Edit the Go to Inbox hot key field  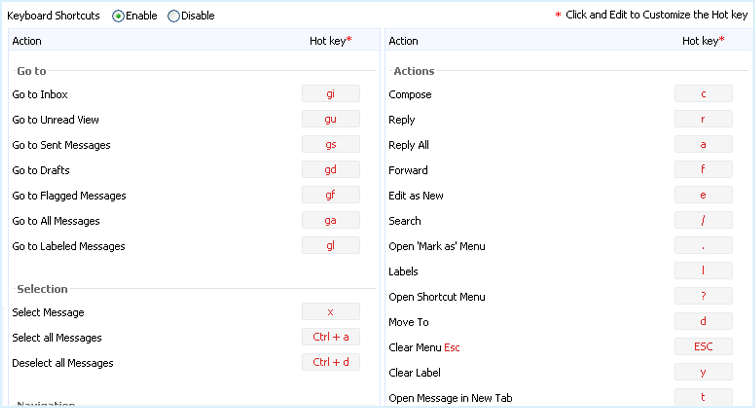(330, 94)
